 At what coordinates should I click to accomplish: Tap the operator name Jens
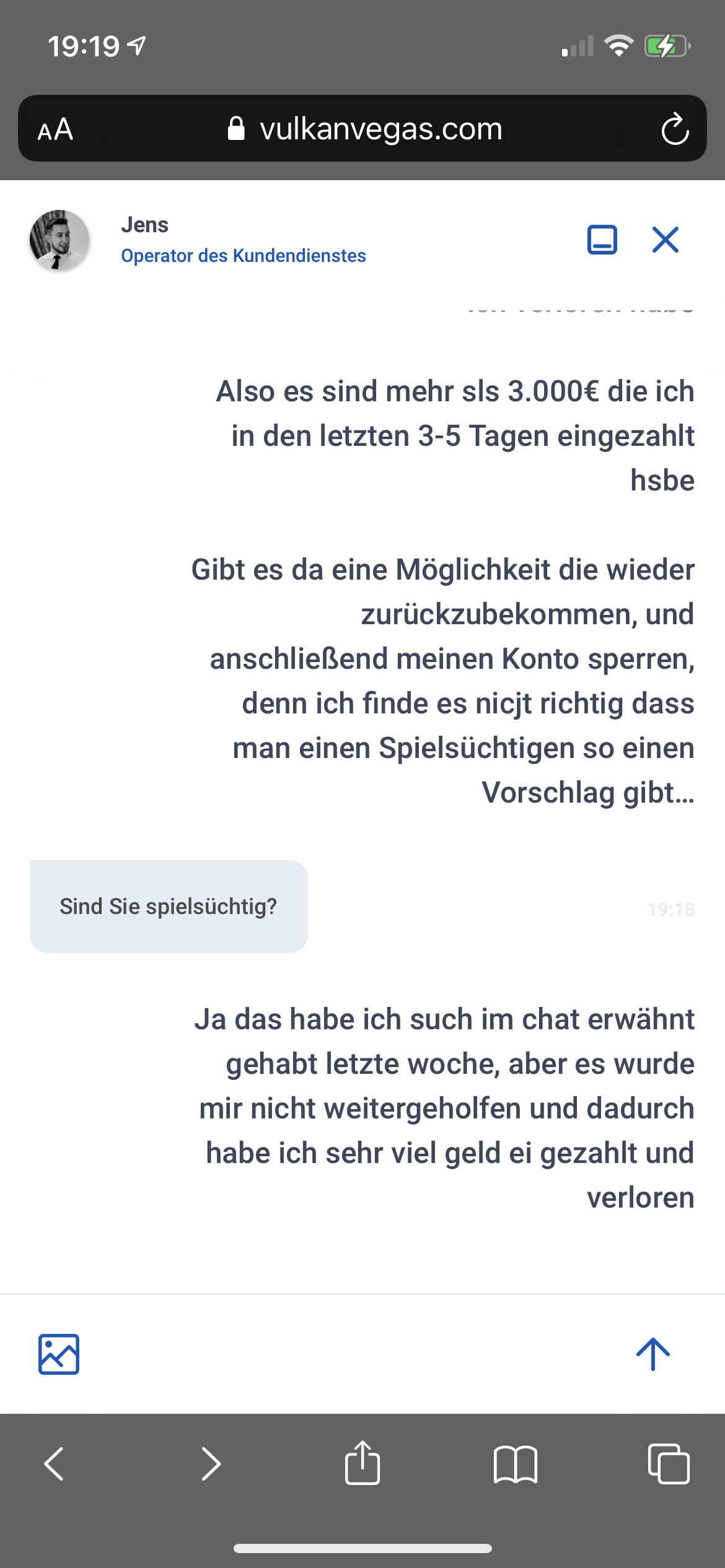(x=144, y=225)
